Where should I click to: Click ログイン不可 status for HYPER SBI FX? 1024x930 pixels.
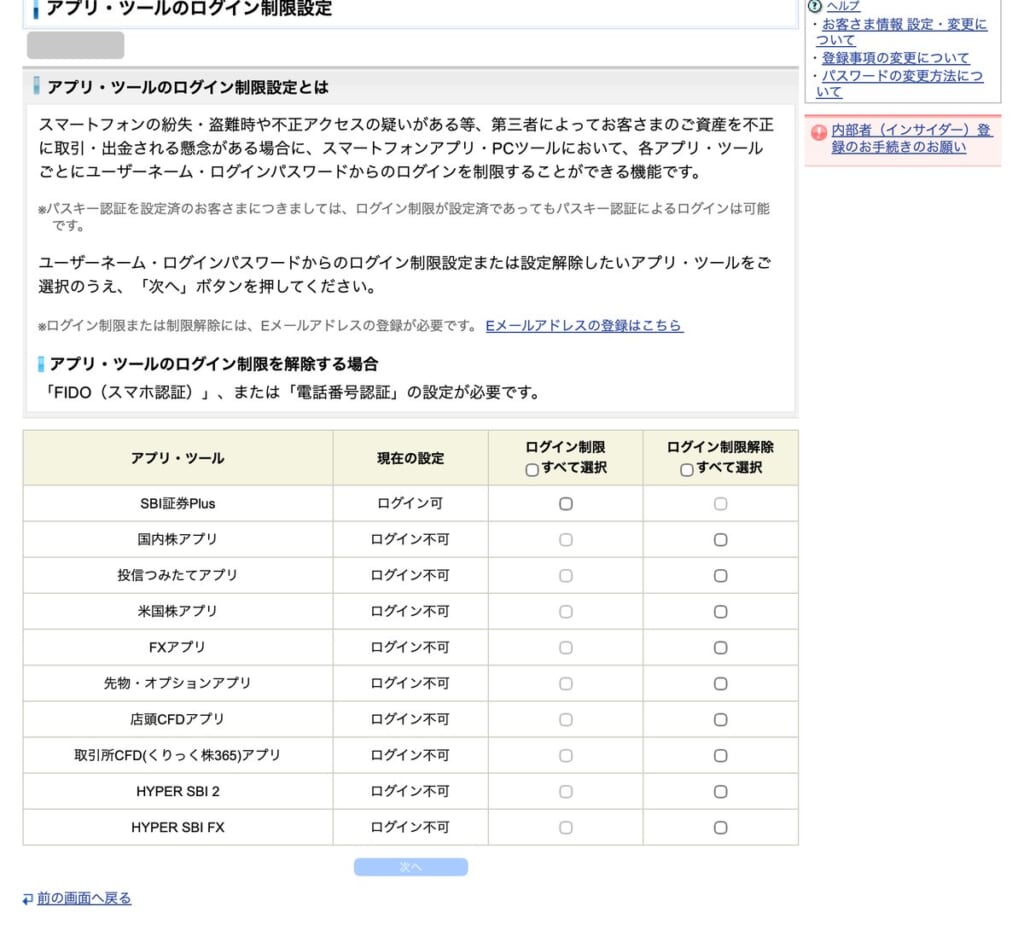pos(410,827)
